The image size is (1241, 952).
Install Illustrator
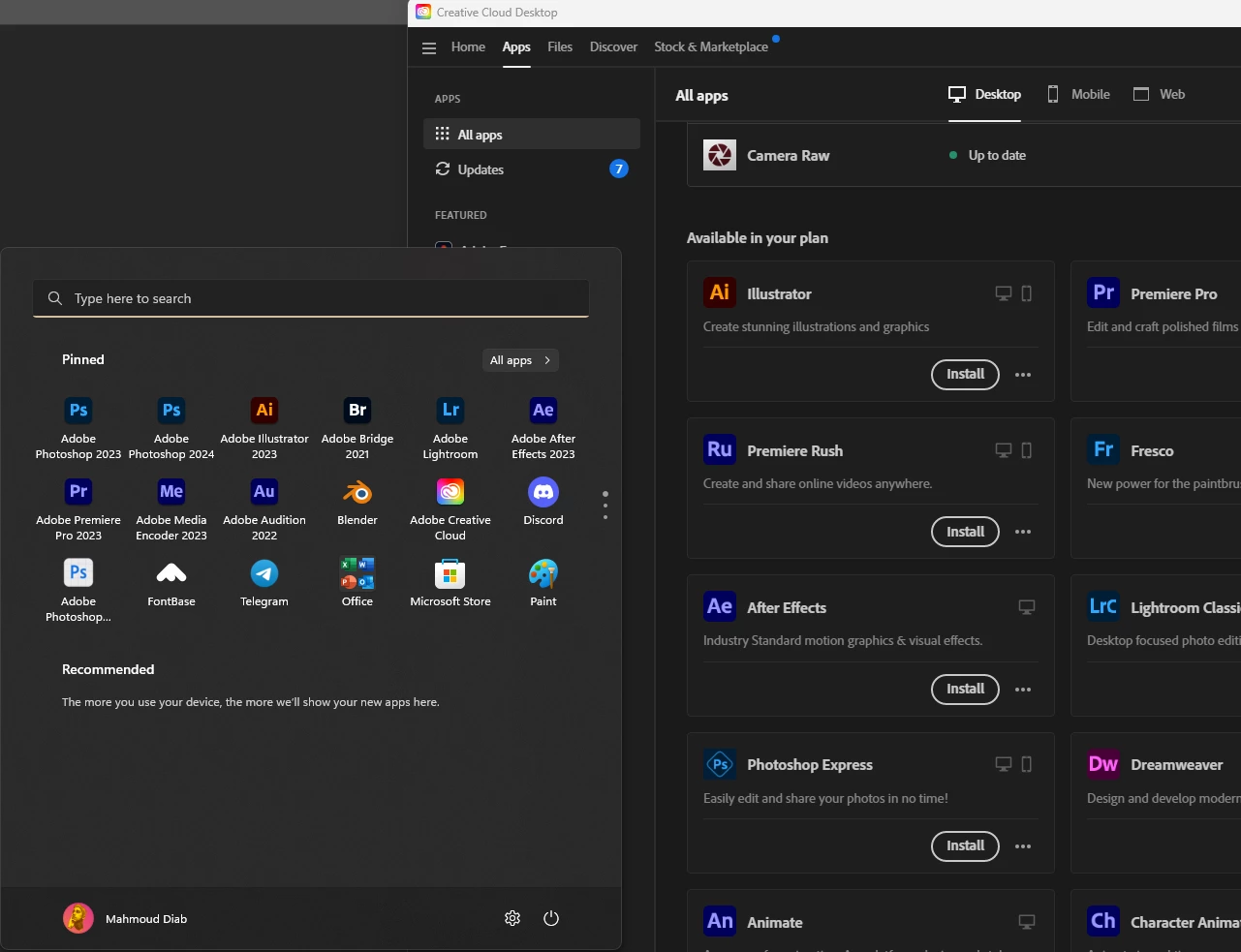click(965, 374)
